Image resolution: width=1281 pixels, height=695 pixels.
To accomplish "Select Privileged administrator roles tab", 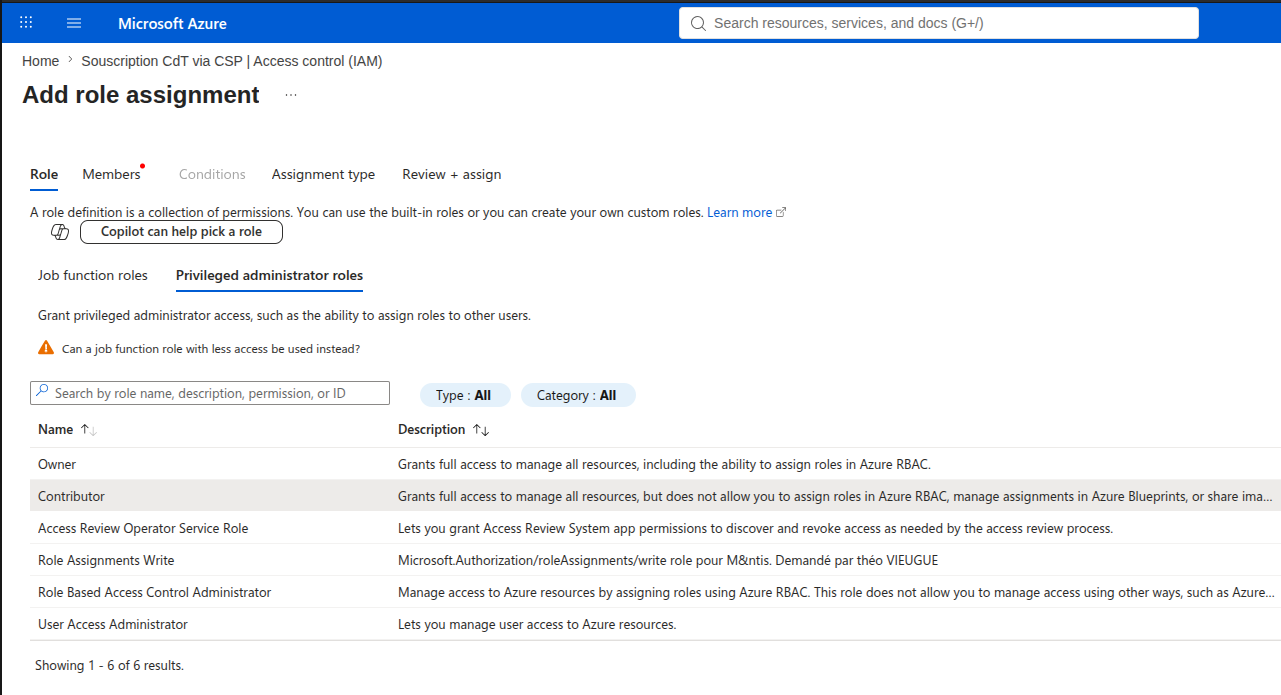I will pos(269,275).
